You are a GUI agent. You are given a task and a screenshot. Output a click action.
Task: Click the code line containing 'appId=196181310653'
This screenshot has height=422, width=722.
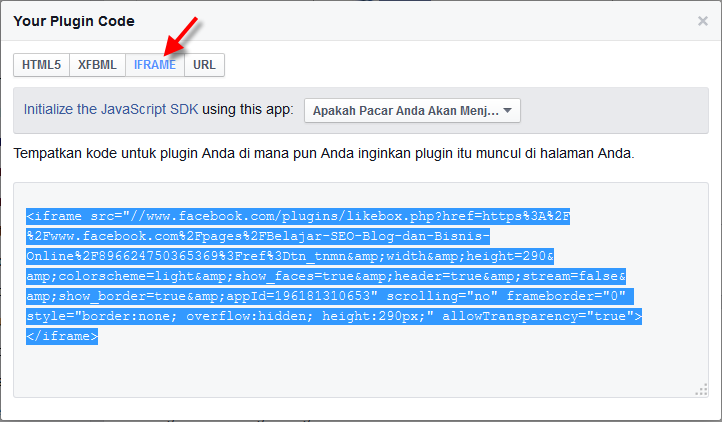pos(330,296)
